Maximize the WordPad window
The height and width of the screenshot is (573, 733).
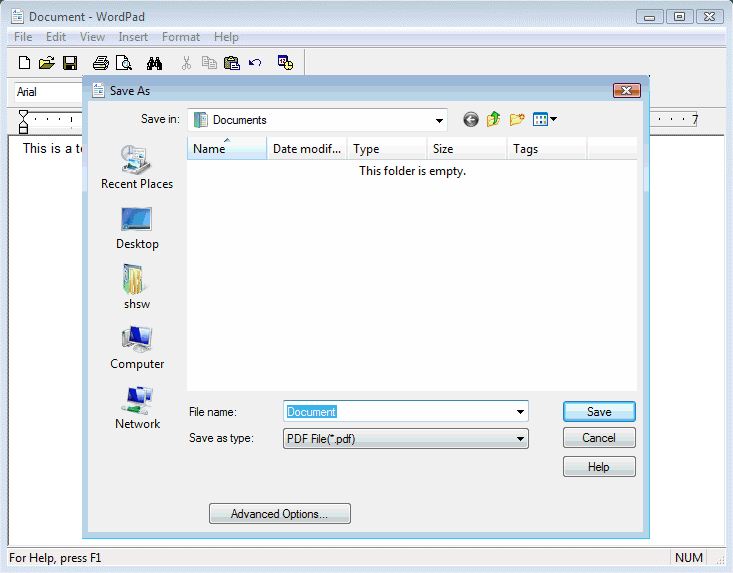pos(679,17)
